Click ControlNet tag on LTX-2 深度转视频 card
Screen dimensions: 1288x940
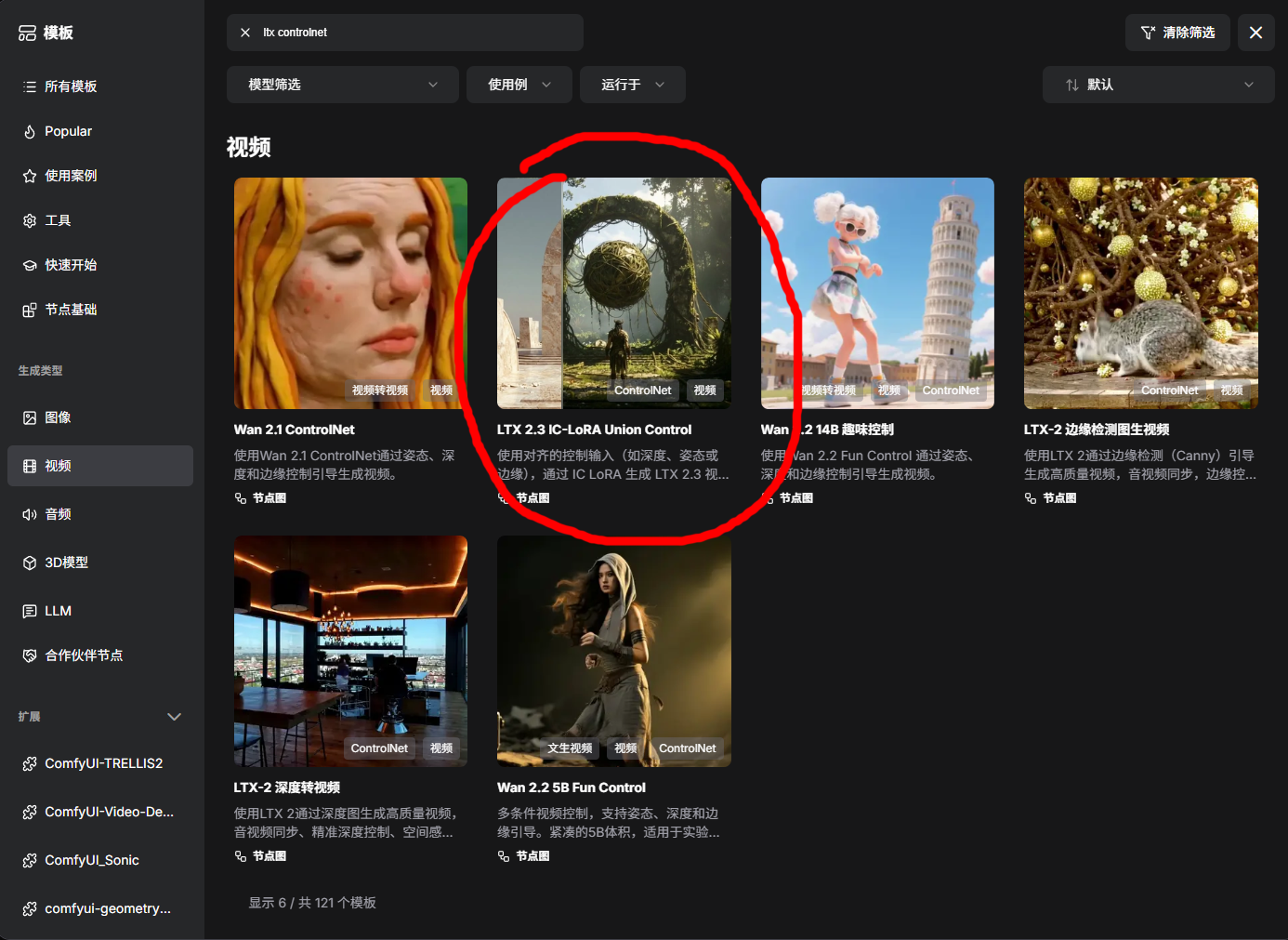(379, 748)
